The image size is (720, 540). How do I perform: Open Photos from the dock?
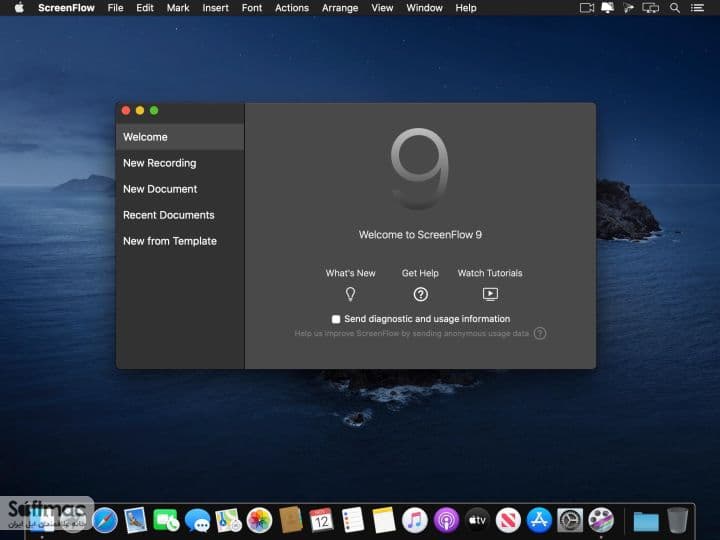tap(259, 521)
